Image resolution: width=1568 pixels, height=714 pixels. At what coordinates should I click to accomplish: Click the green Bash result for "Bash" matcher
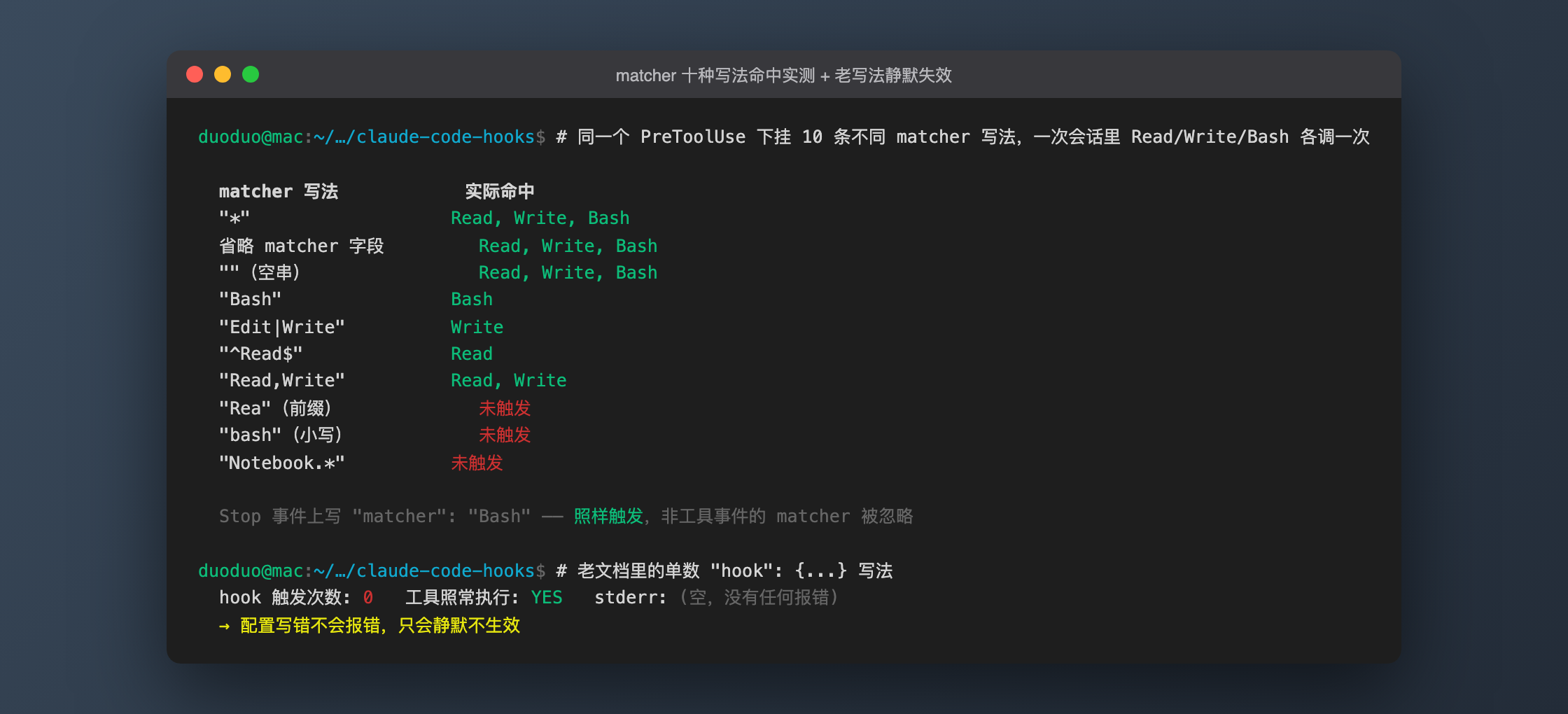[x=472, y=299]
